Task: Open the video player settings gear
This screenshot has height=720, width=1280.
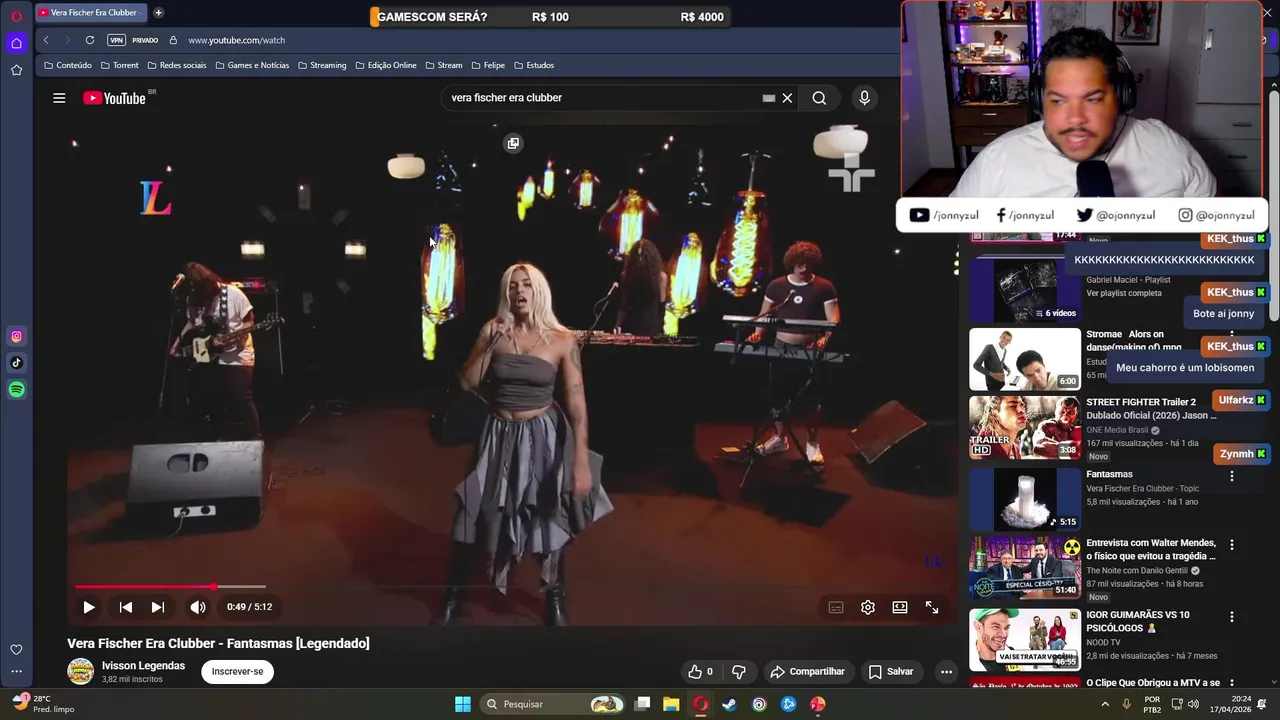Action: (x=868, y=607)
